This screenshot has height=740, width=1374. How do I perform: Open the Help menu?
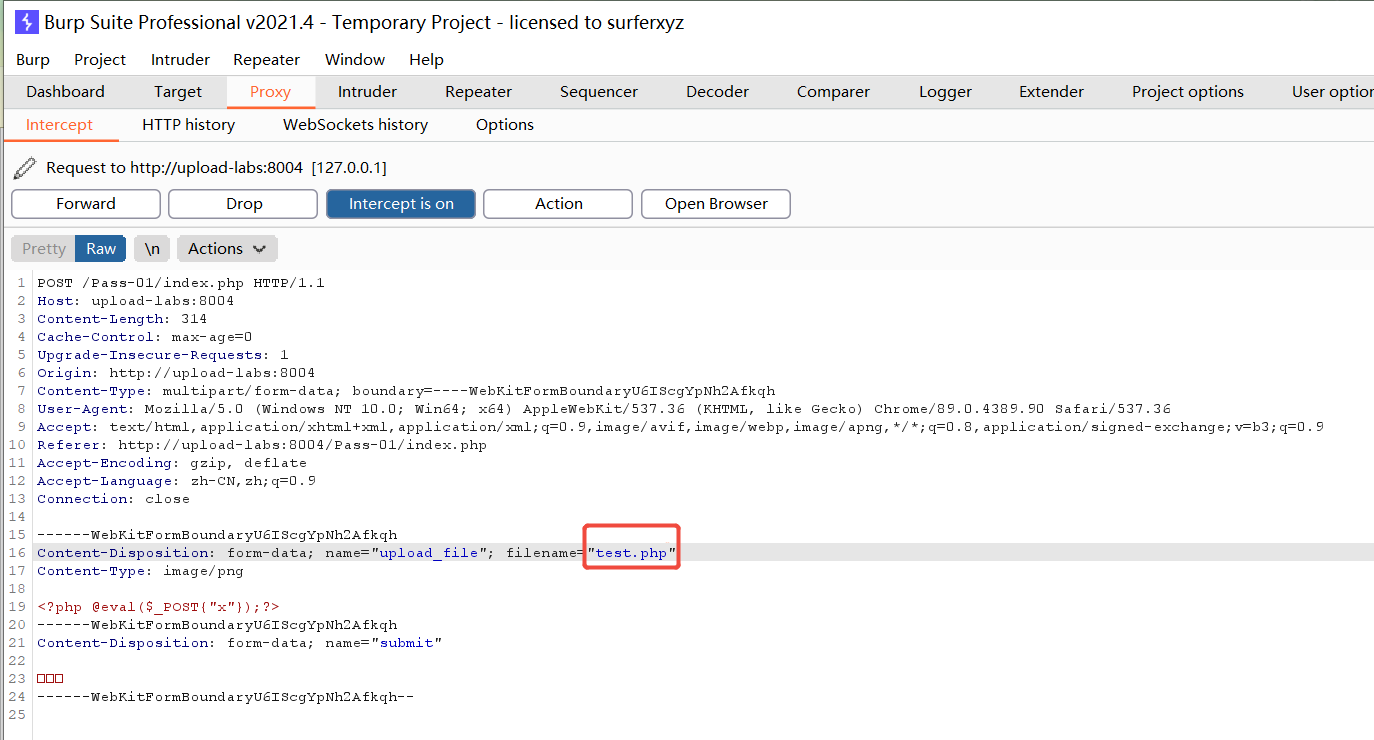426,60
